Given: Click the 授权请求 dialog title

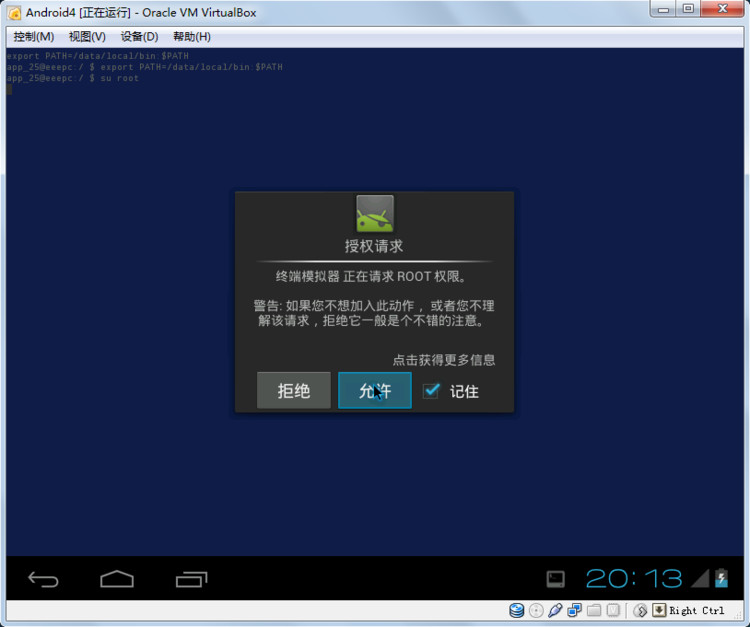Looking at the screenshot, I should coord(374,246).
